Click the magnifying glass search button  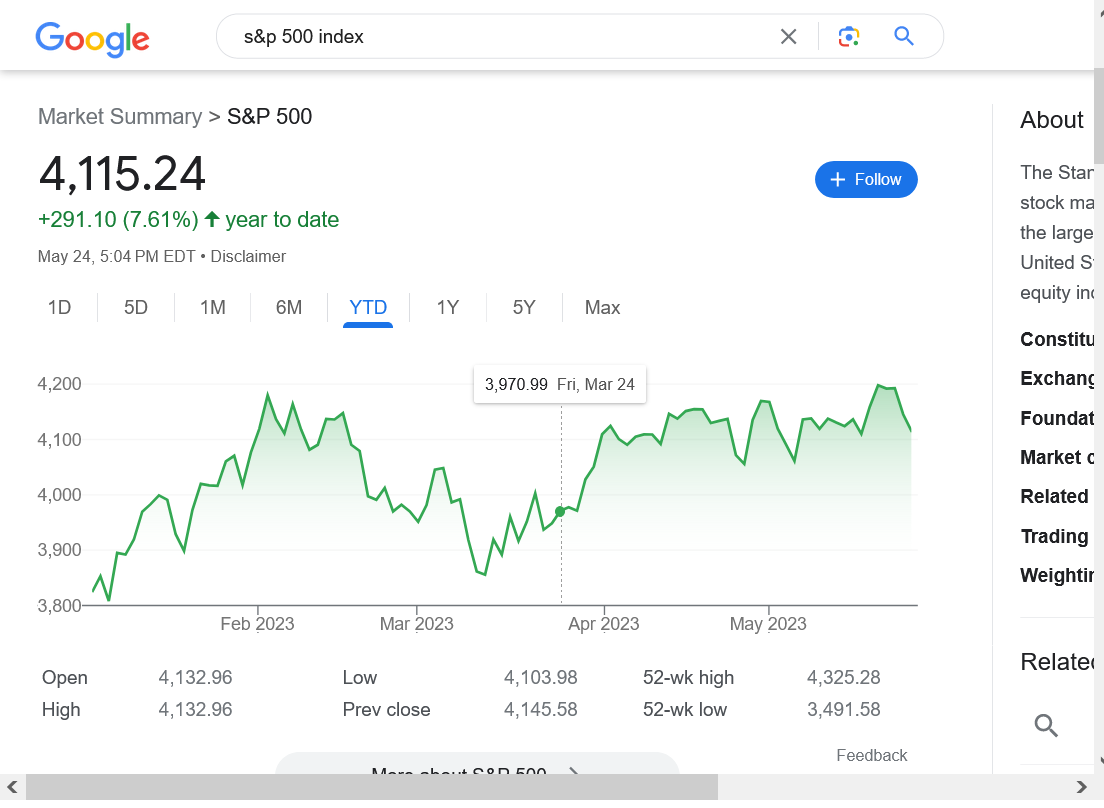click(x=904, y=37)
